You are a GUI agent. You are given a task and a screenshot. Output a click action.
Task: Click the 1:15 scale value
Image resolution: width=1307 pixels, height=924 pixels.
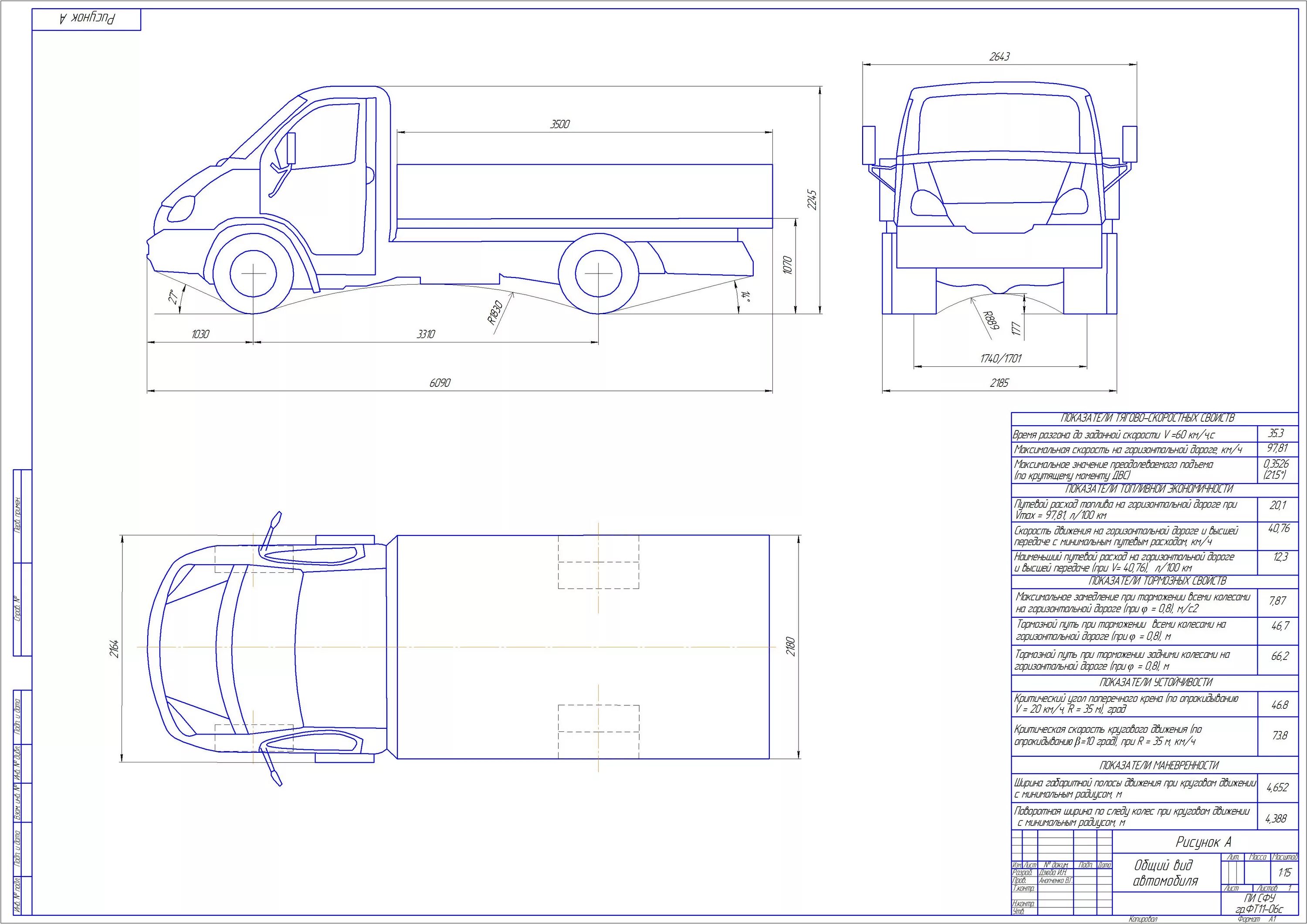click(1284, 873)
